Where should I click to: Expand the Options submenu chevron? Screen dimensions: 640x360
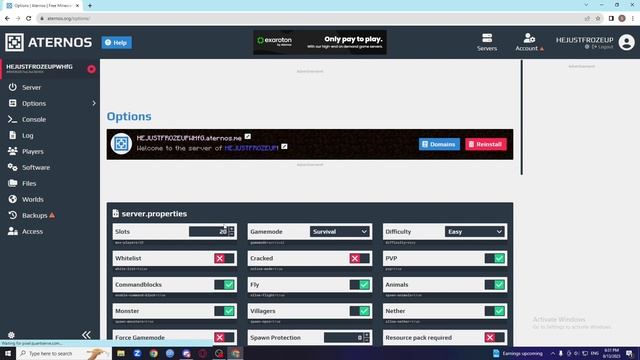click(x=94, y=103)
